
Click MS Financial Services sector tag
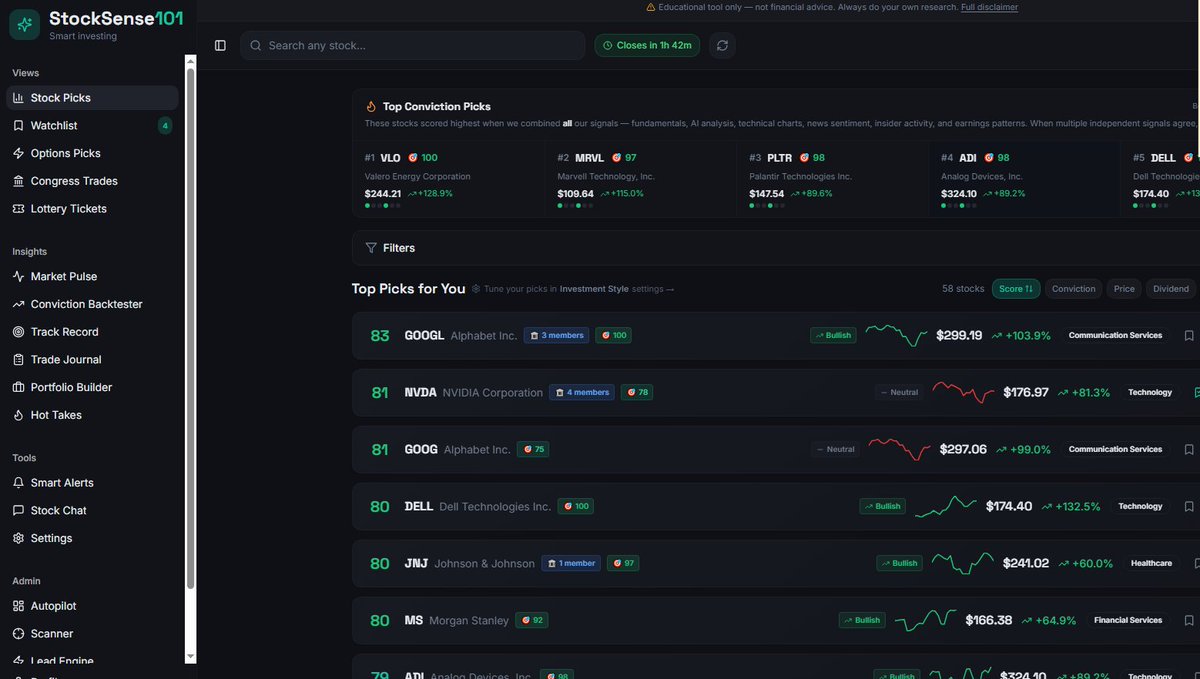1128,621
